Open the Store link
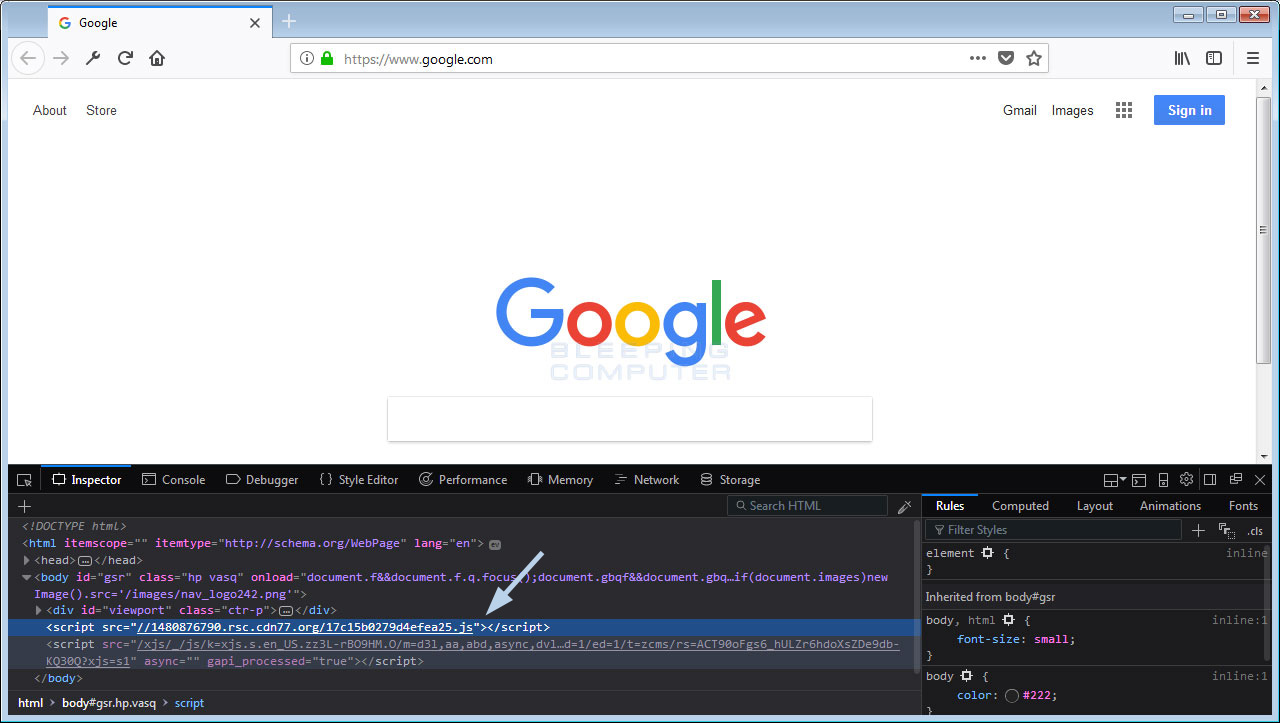This screenshot has width=1280, height=723. (101, 110)
